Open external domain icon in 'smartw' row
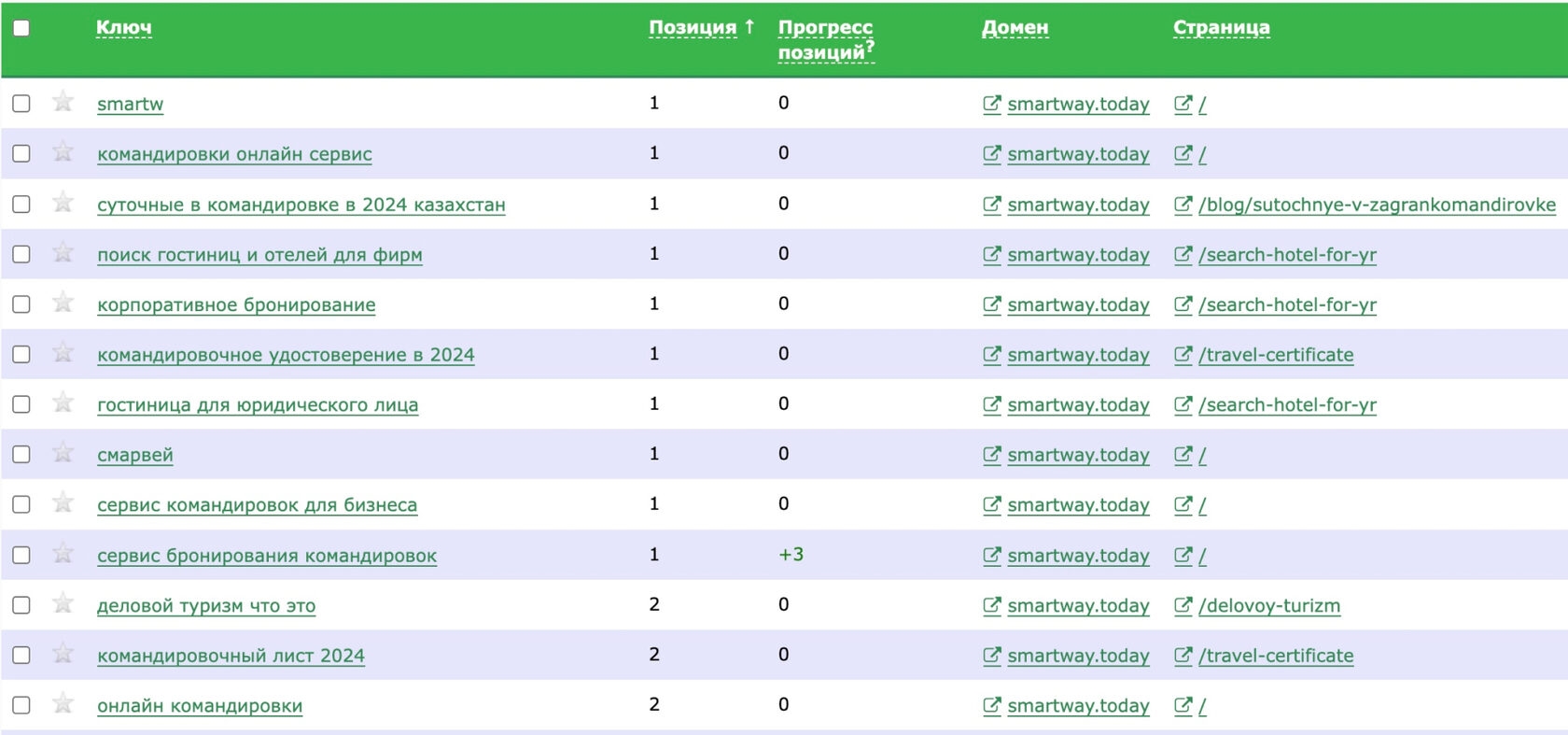 coord(991,104)
